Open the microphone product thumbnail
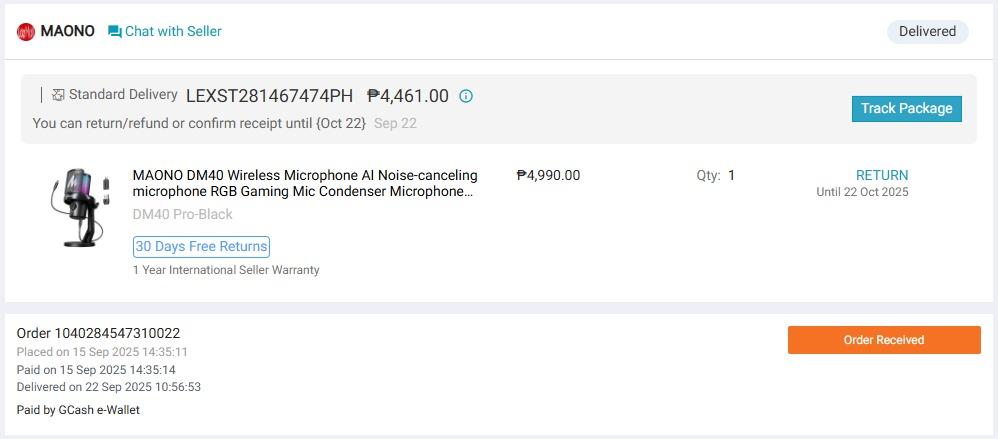Viewport: 998px width, 439px height. [80, 207]
